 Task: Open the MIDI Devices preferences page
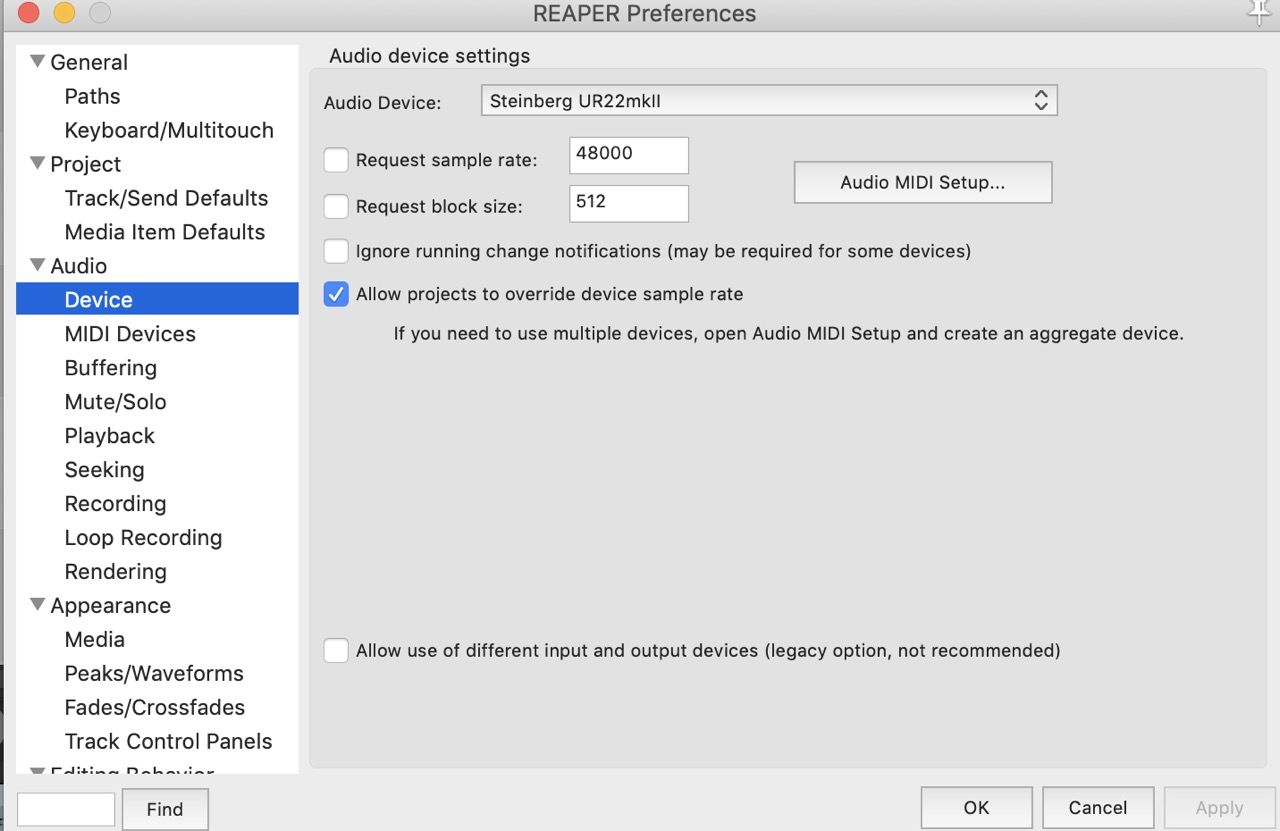pyautogui.click(x=130, y=334)
